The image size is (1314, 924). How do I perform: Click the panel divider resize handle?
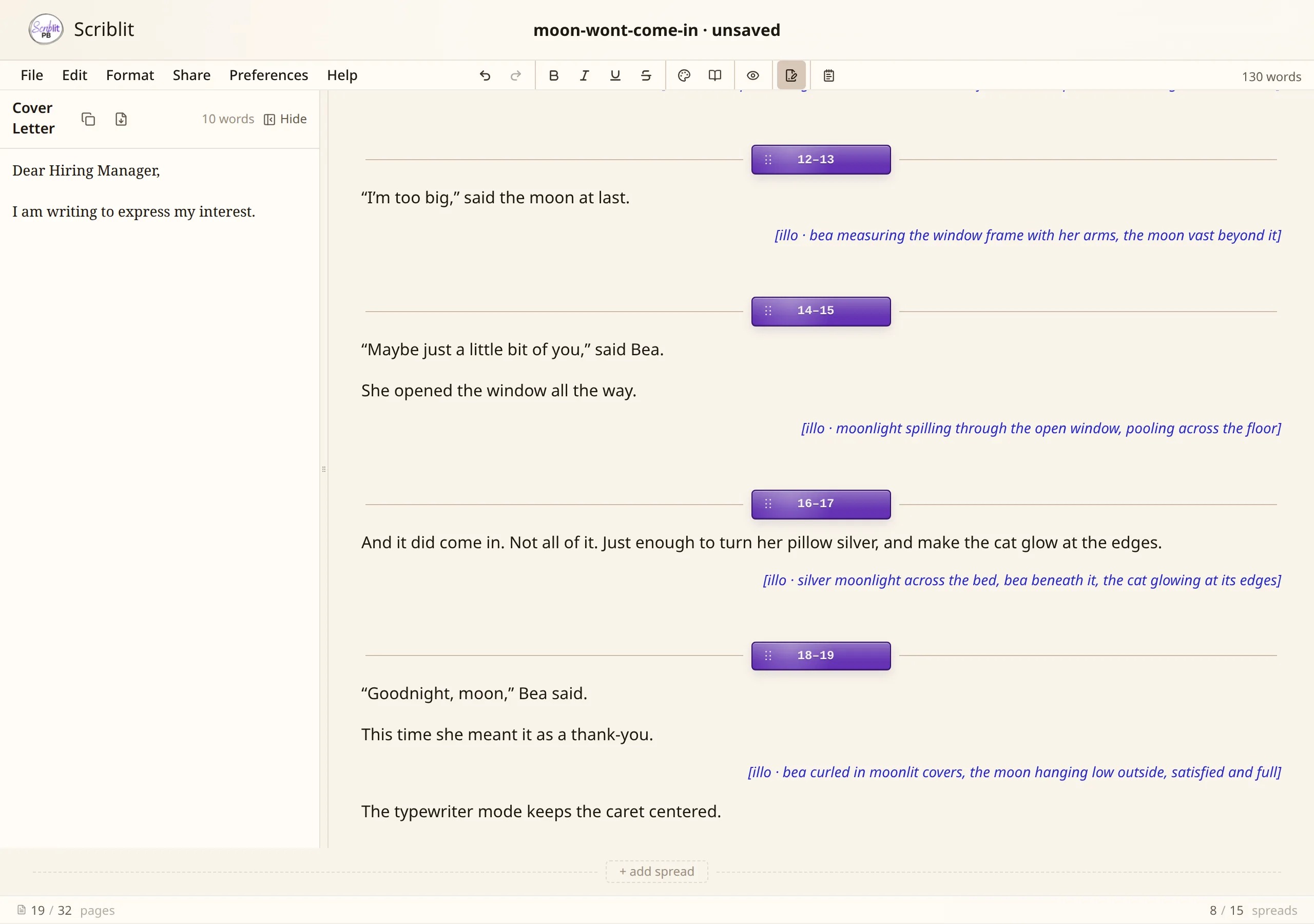tap(324, 469)
